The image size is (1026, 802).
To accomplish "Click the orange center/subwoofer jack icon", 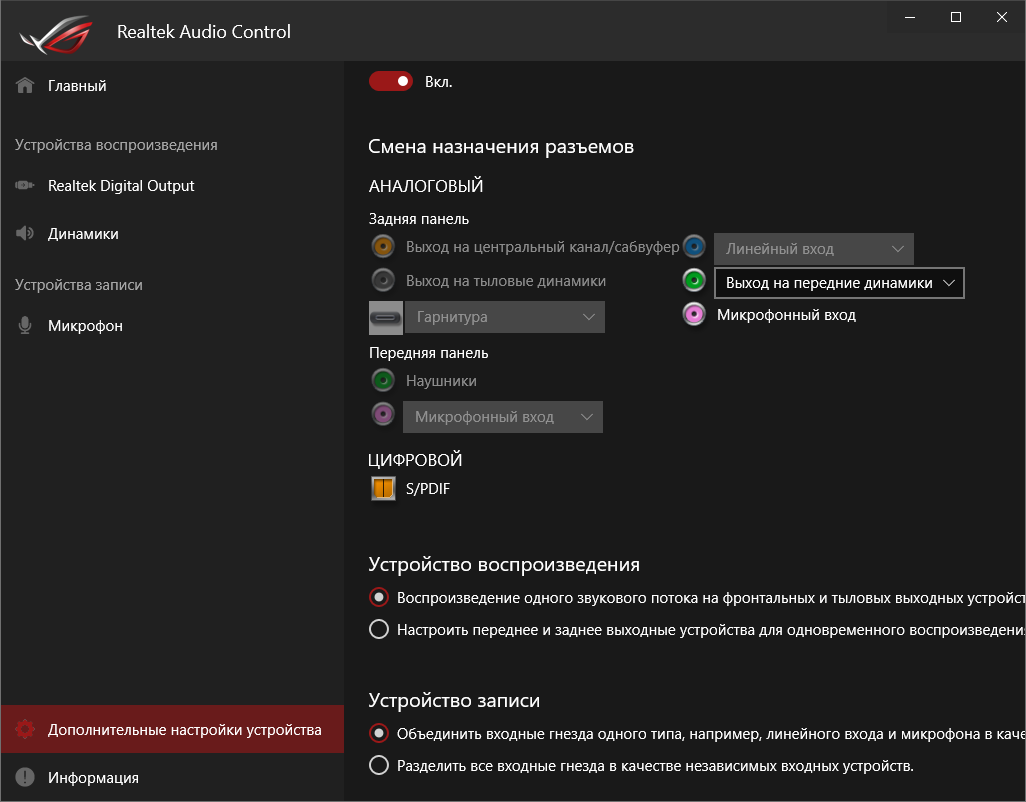I will pyautogui.click(x=382, y=247).
